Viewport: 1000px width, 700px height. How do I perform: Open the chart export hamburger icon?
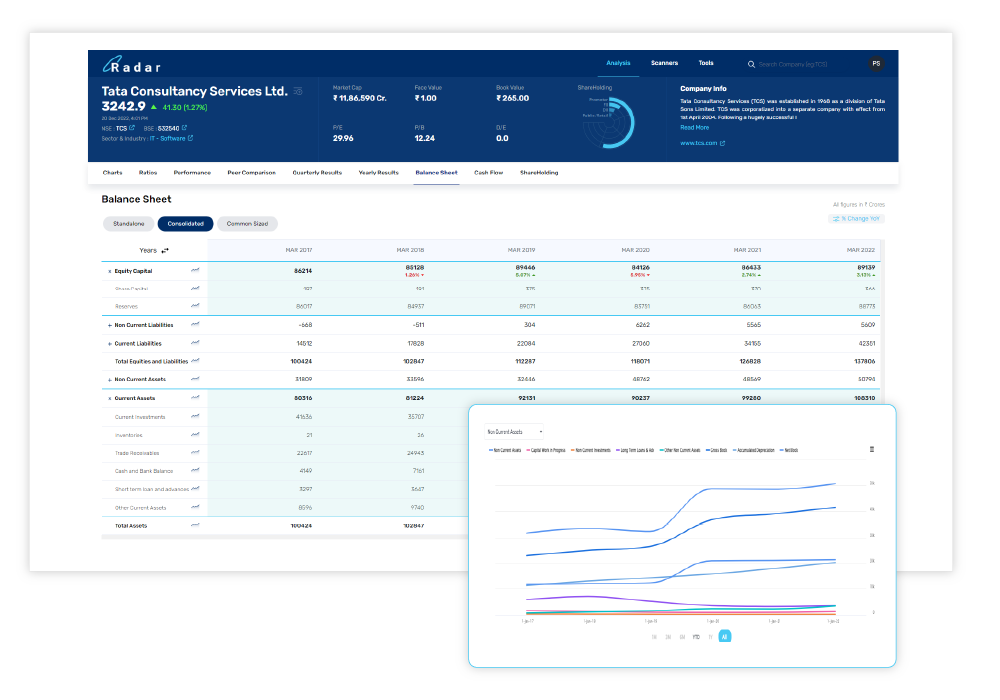(x=871, y=449)
